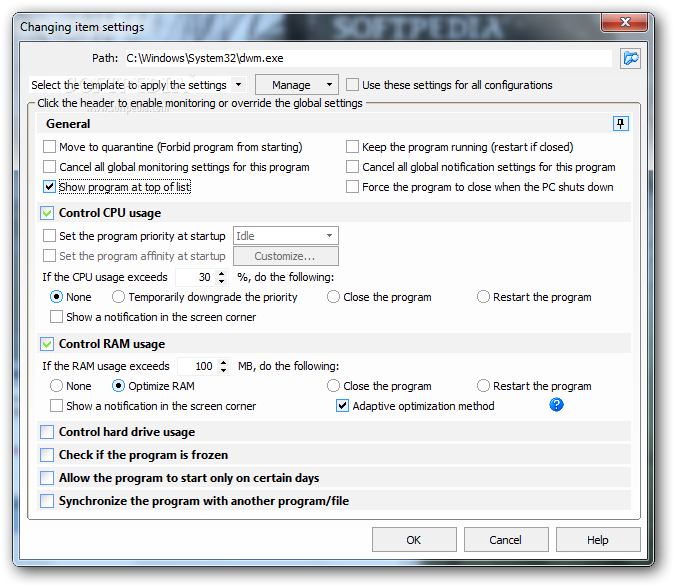Toggle Cancel all global monitoring settings checkbox

coord(50,167)
